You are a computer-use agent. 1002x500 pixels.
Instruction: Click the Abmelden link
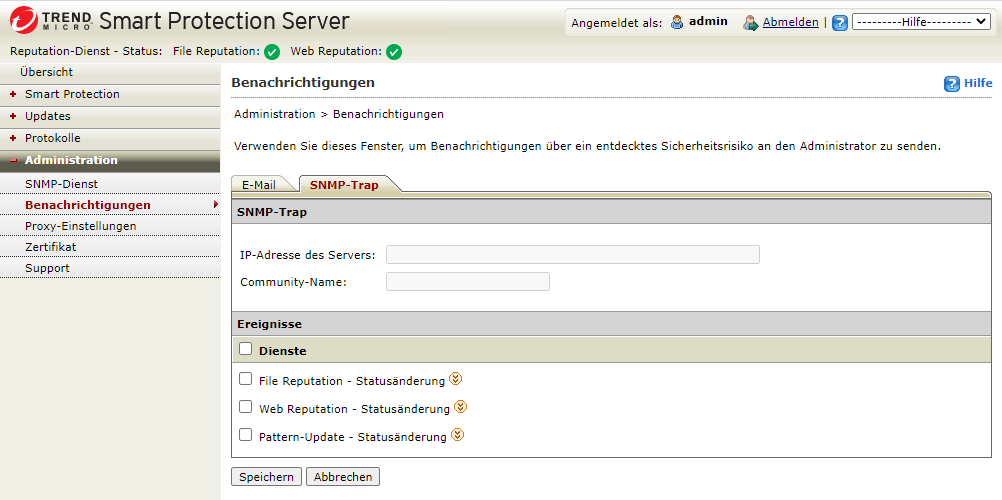pos(790,22)
